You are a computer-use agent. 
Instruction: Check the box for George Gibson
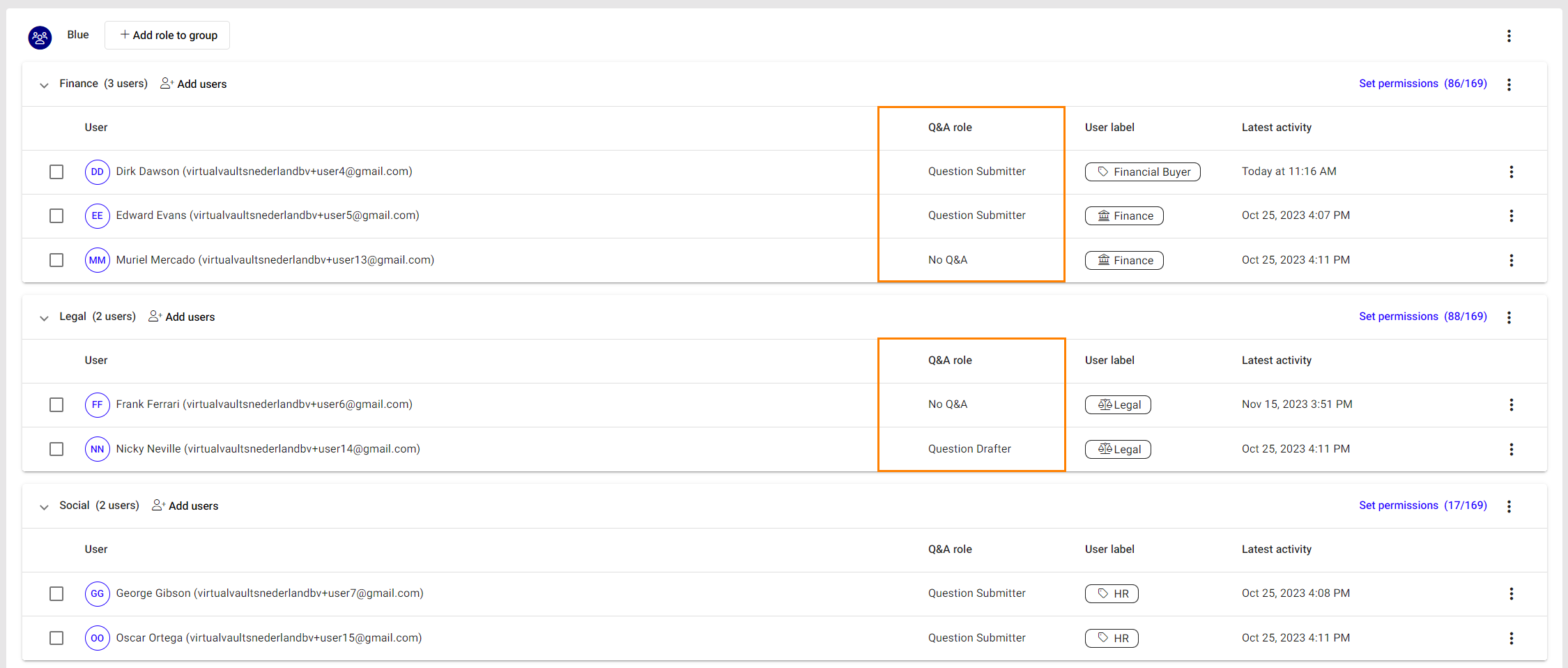point(56,593)
